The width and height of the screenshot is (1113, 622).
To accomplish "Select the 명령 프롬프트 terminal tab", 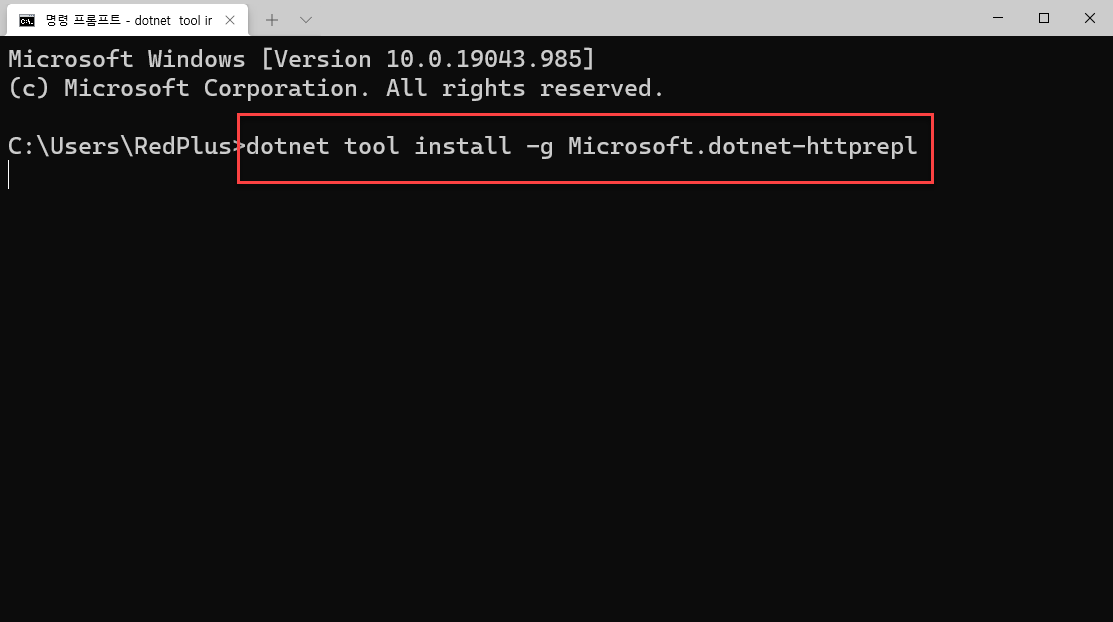I will (x=120, y=19).
